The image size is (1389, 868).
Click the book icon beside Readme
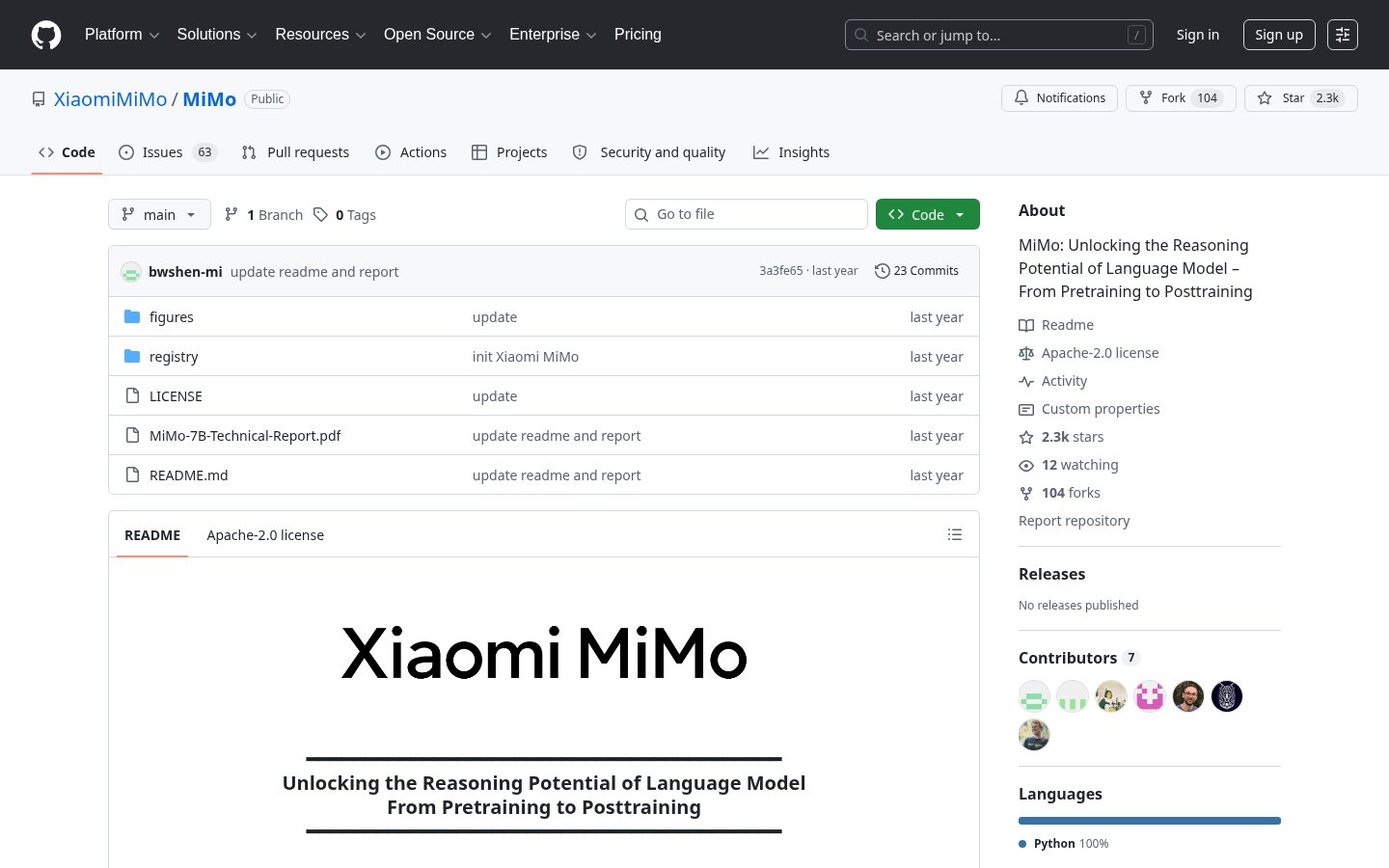1026,325
